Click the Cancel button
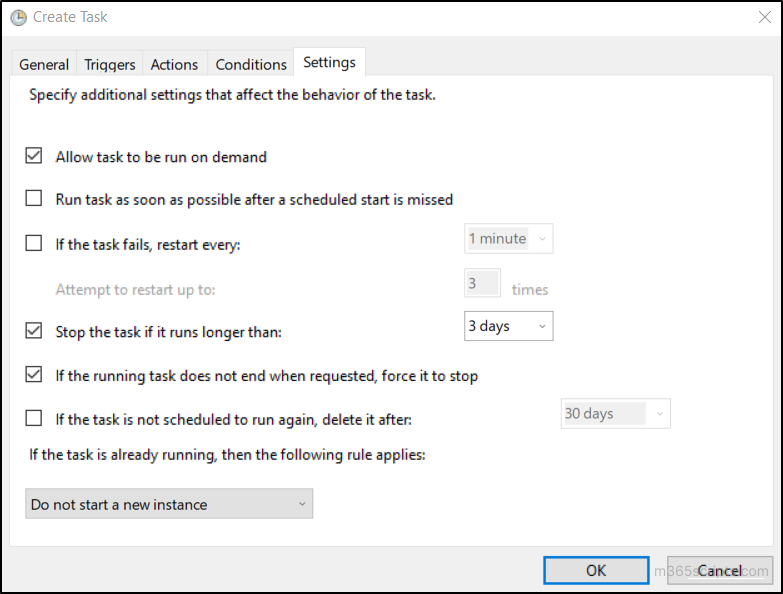Image resolution: width=783 pixels, height=594 pixels. pos(720,570)
